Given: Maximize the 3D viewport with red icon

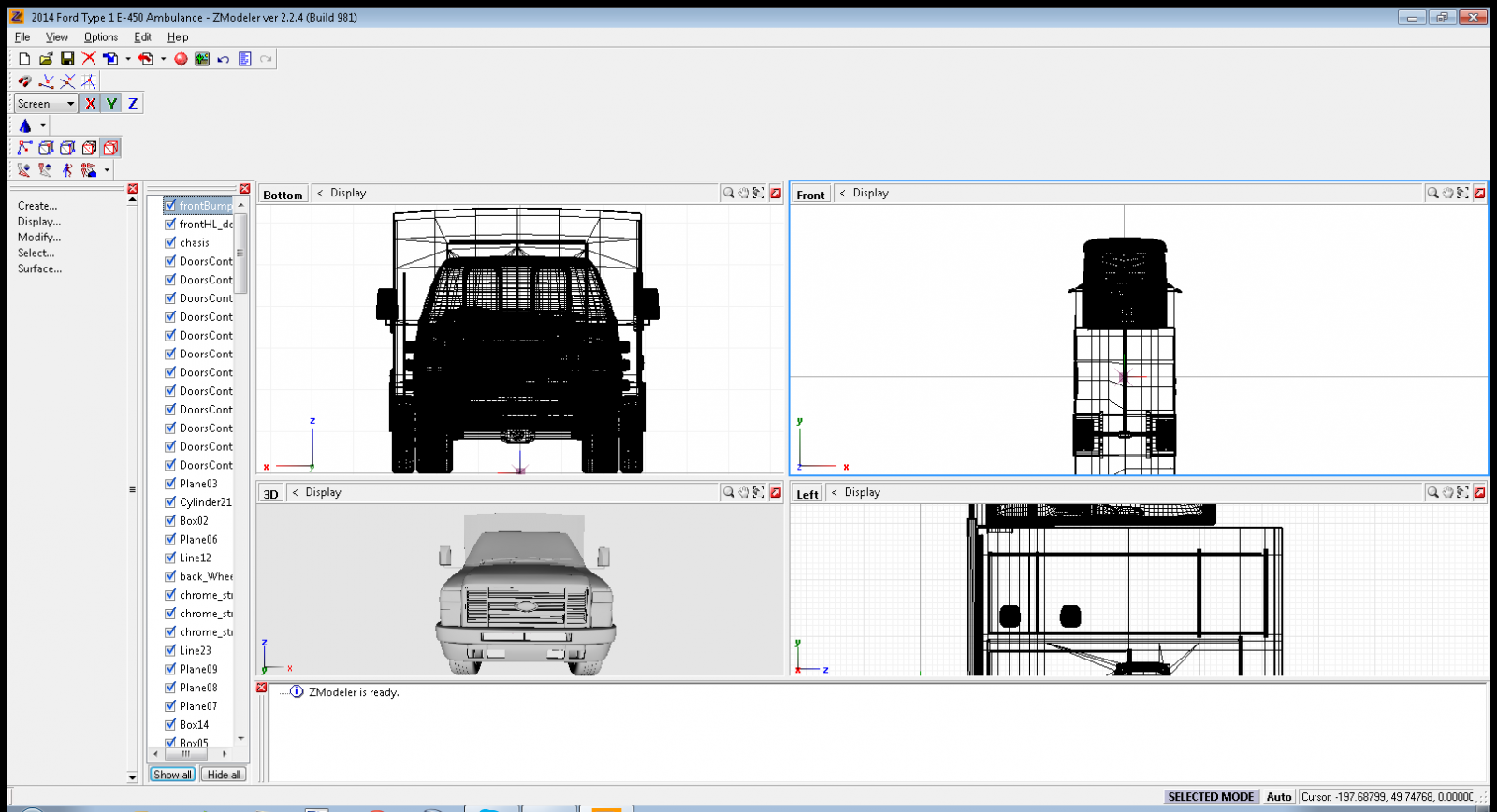Looking at the screenshot, I should click(776, 492).
